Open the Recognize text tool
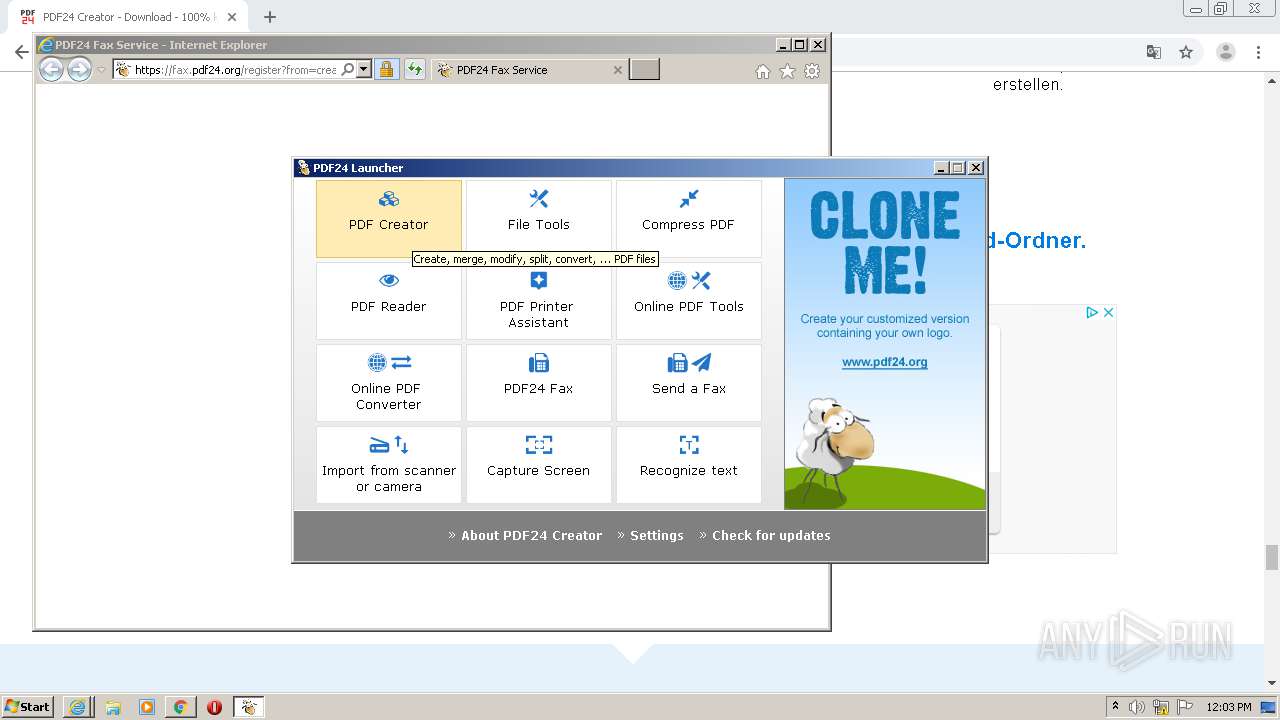Viewport: 1280px width, 720px height. click(x=689, y=465)
